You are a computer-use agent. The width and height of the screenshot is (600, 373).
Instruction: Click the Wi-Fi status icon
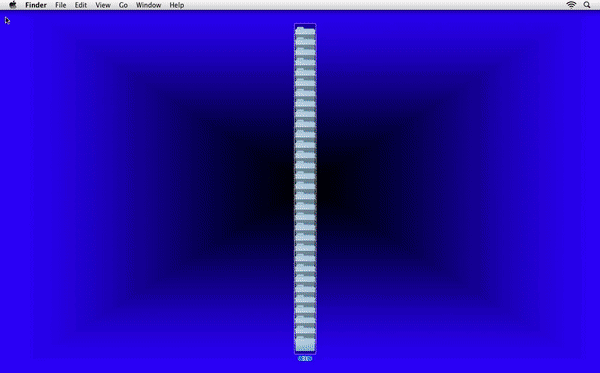click(x=571, y=5)
